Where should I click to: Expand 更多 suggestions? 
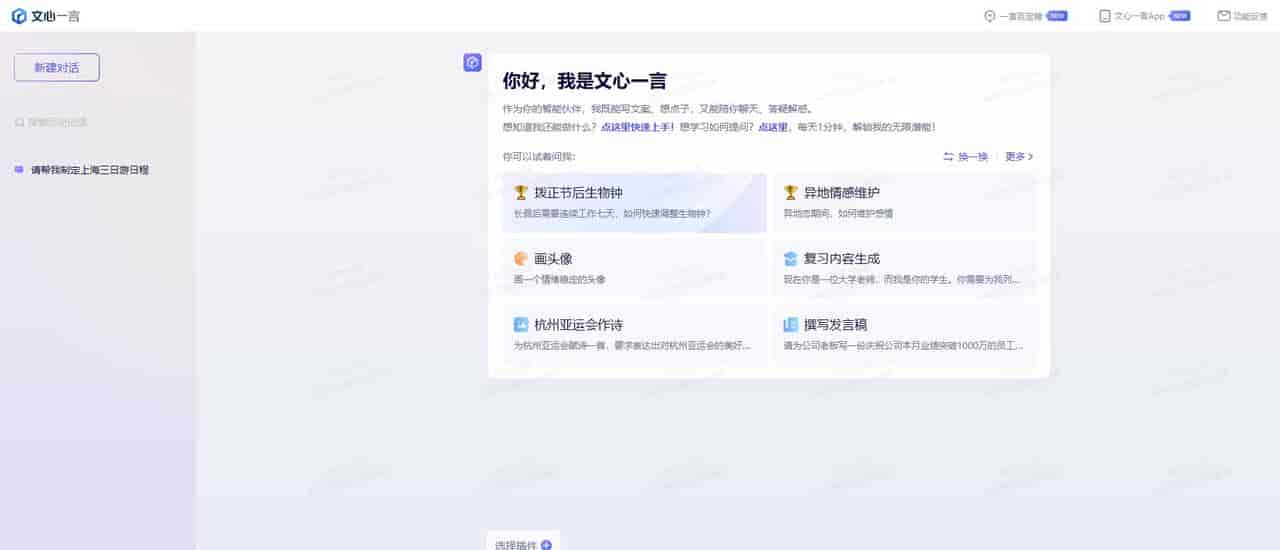(x=1019, y=157)
